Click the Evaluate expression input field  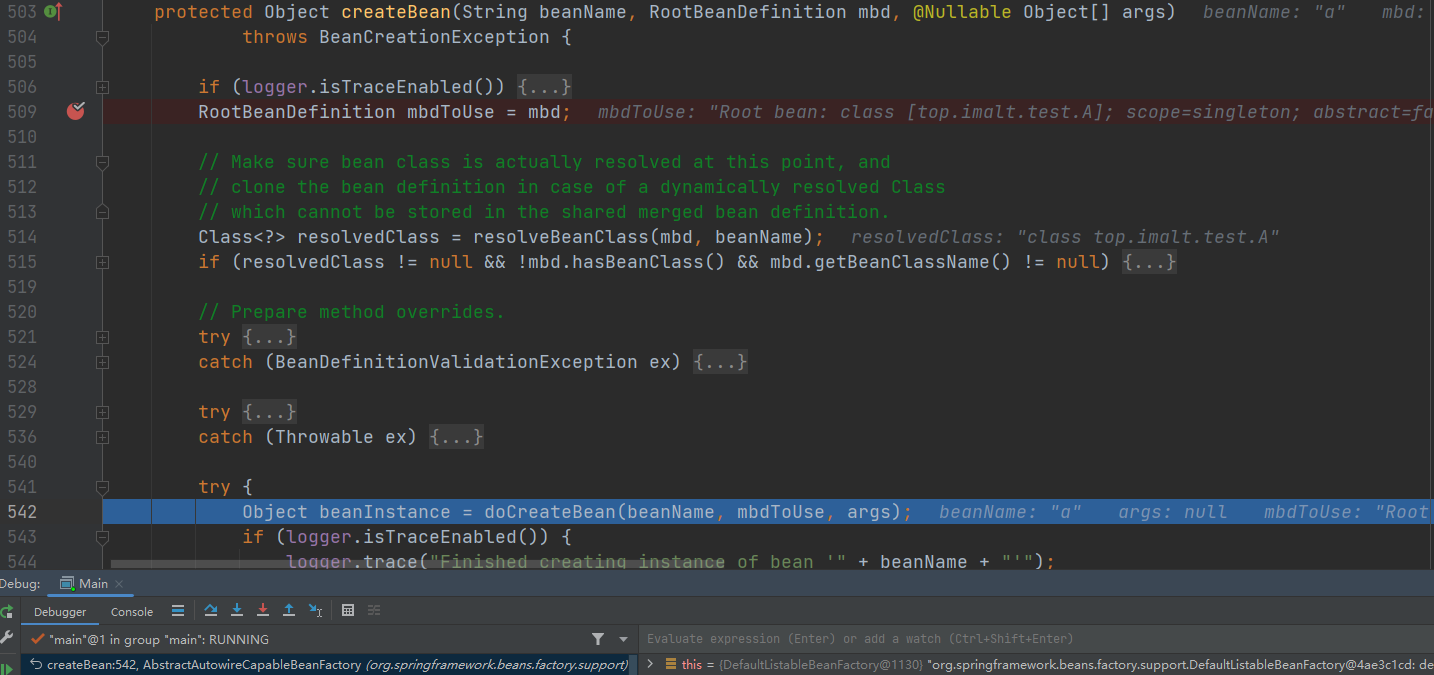1000,639
